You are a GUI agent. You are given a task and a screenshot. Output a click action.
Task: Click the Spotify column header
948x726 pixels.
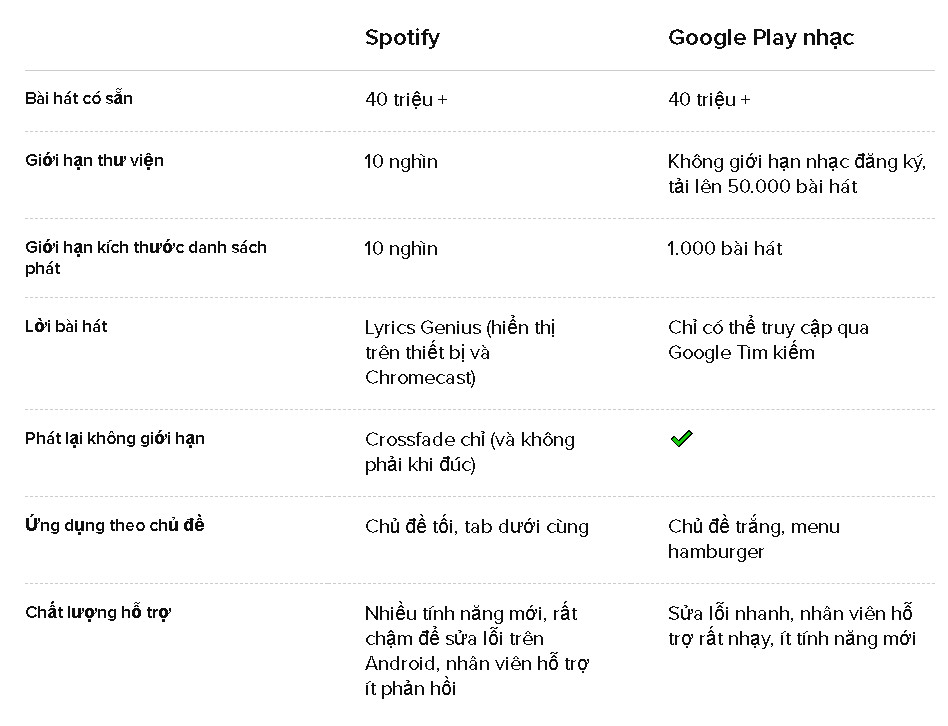coord(402,38)
